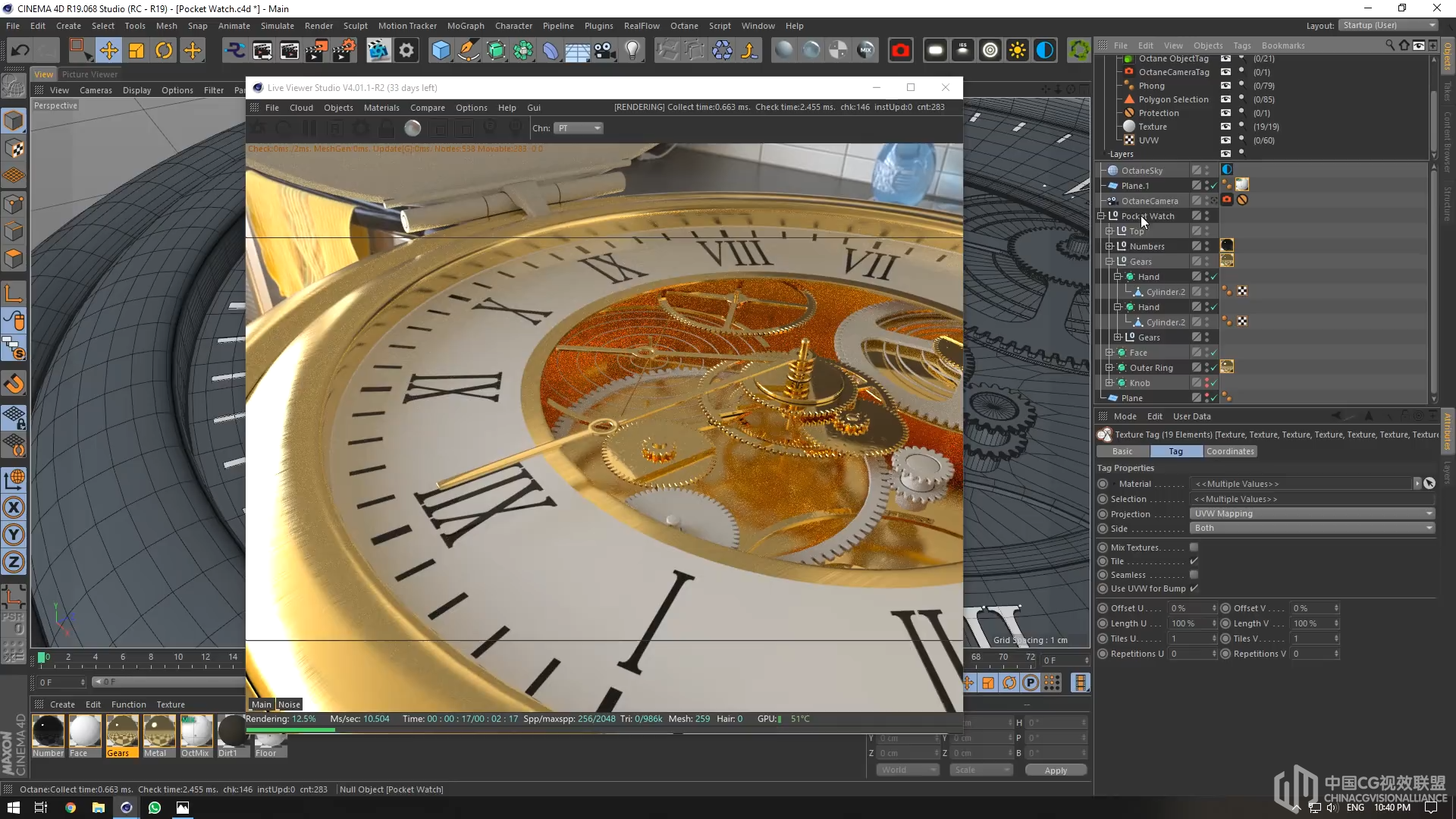
Task: Switch to the Basic tab
Action: coord(1122,451)
